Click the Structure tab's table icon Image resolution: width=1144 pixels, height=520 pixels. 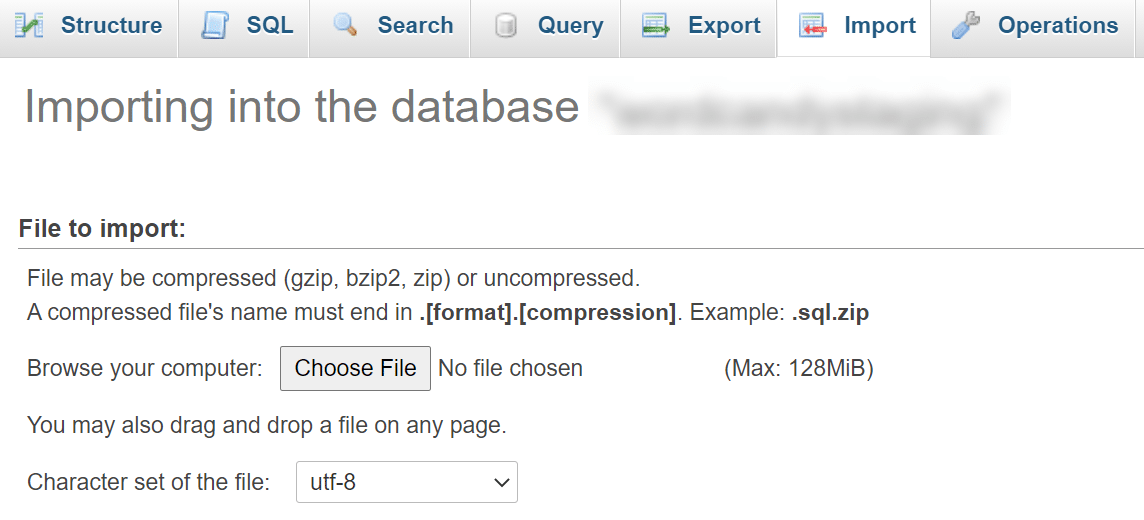pyautogui.click(x=28, y=26)
